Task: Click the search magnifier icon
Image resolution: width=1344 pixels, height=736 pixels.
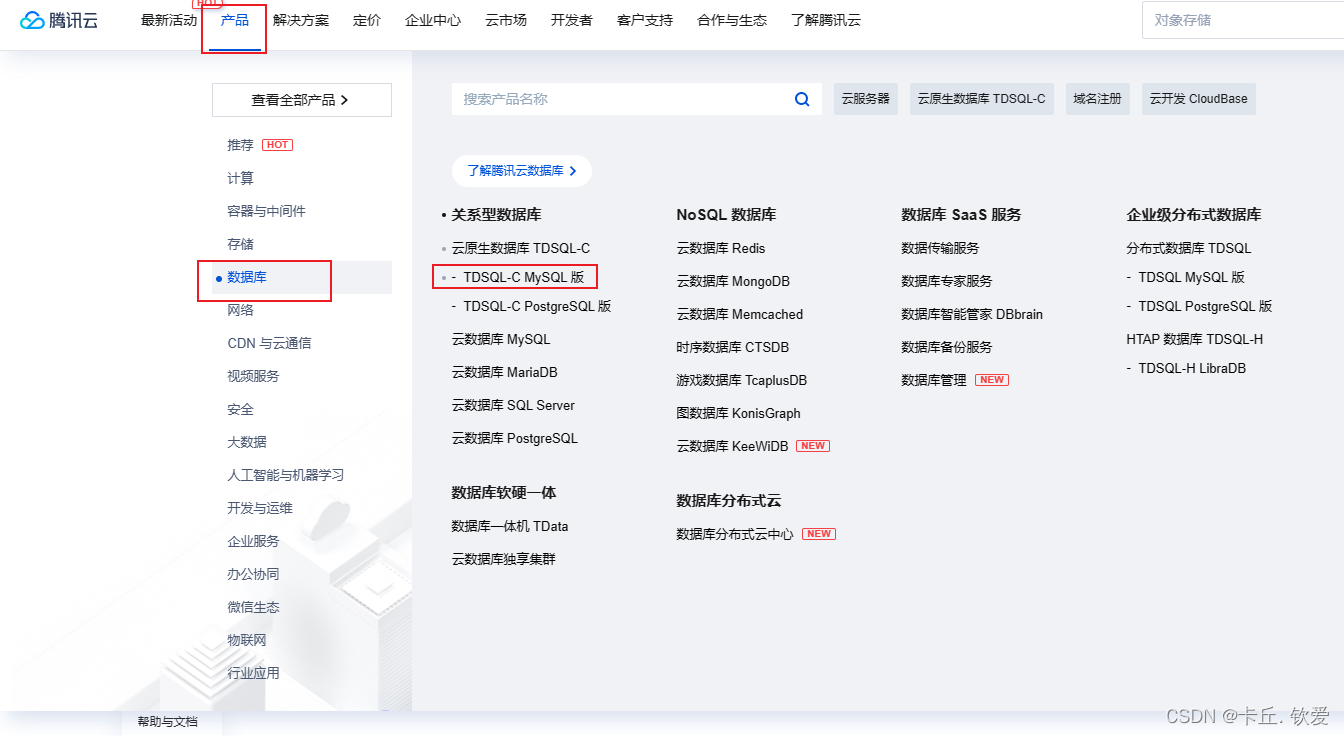Action: pos(802,99)
